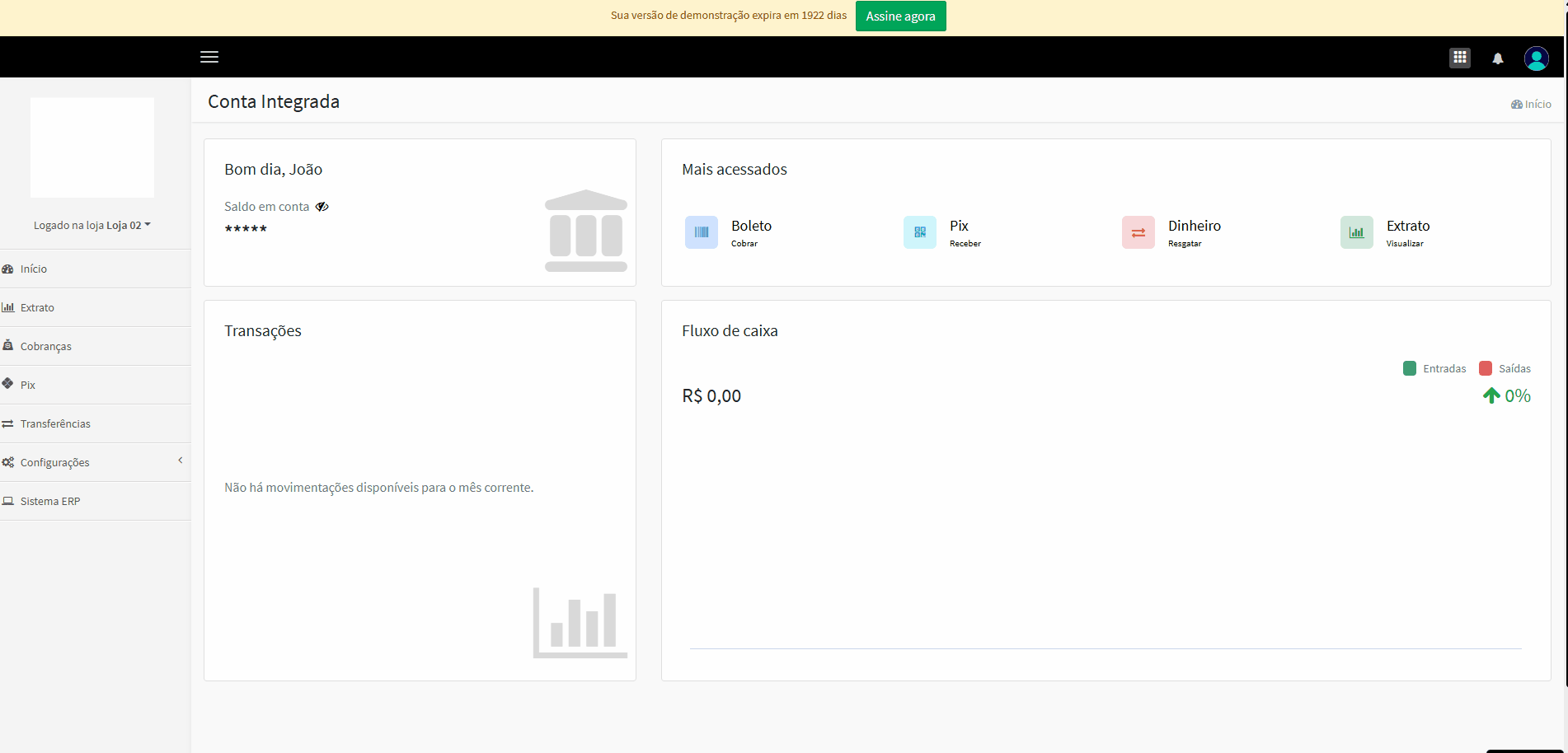
Task: Go to Transferências in the sidebar
Action: click(55, 423)
